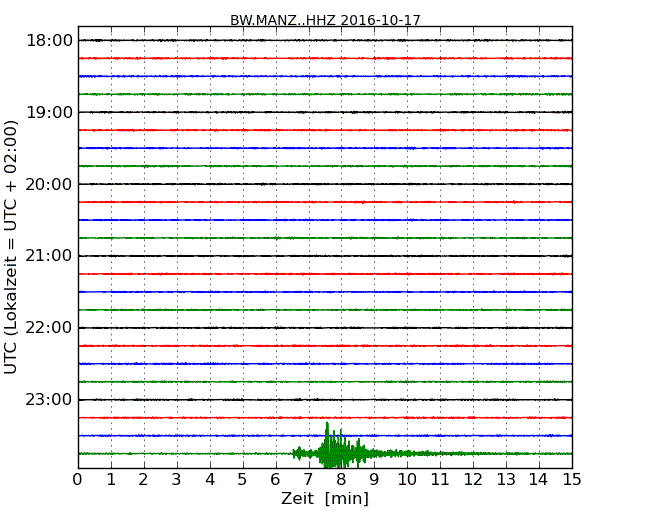Screen dimensions: 650x520
Task: Click the Zeit [min] axis label
Action: [x=325, y=498]
